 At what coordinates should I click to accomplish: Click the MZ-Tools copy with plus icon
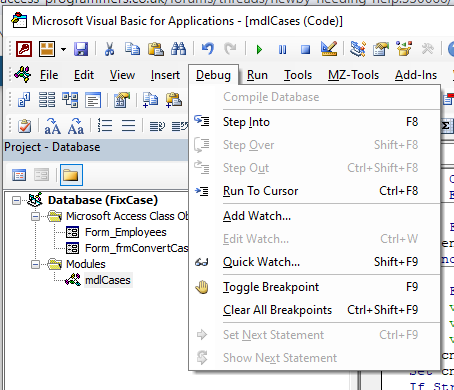[150, 100]
